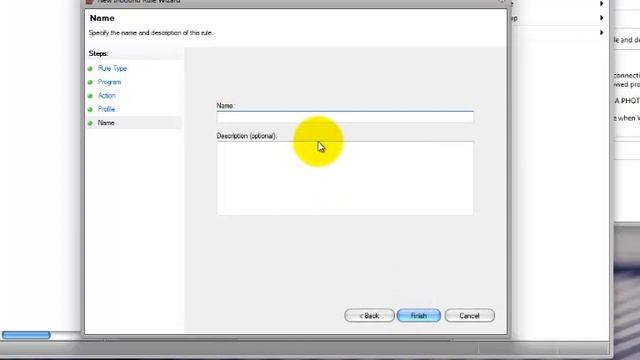The height and width of the screenshot is (360, 640).
Task: Click the green bullet beside Action
Action: (90, 96)
